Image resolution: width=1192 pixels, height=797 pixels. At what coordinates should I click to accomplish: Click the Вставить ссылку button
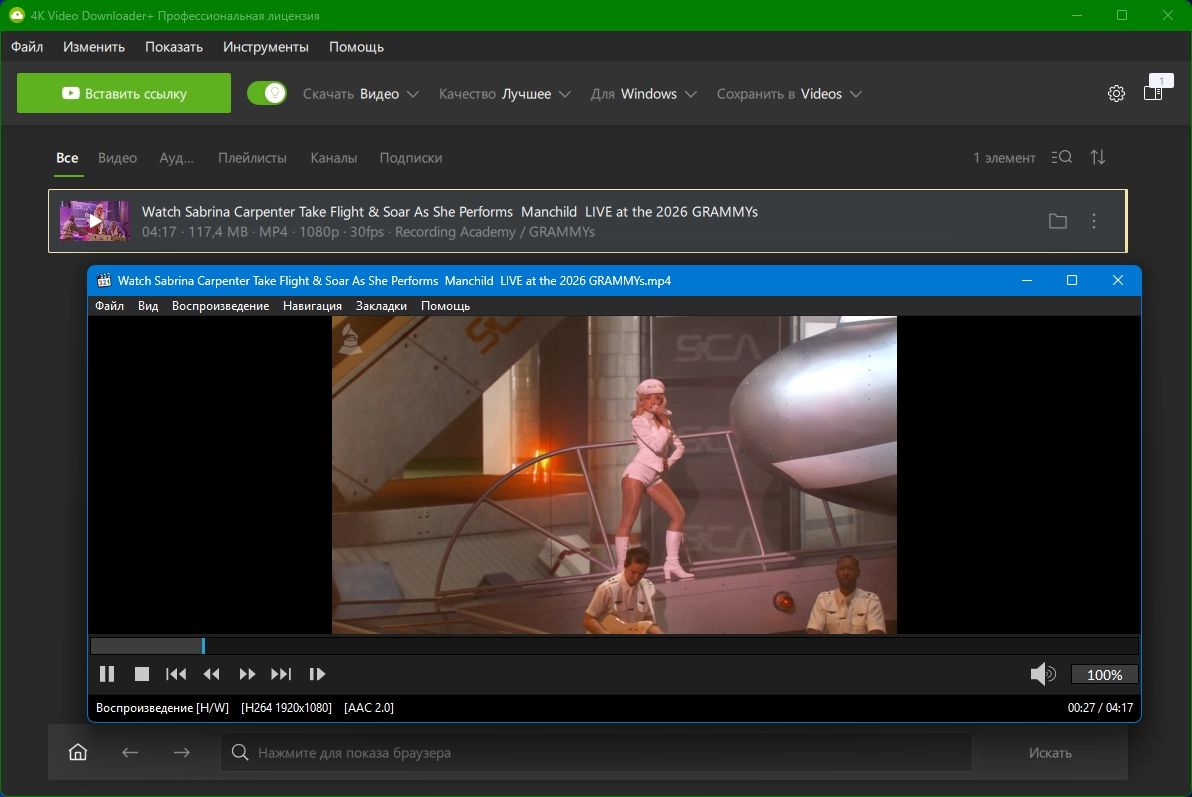click(x=124, y=93)
